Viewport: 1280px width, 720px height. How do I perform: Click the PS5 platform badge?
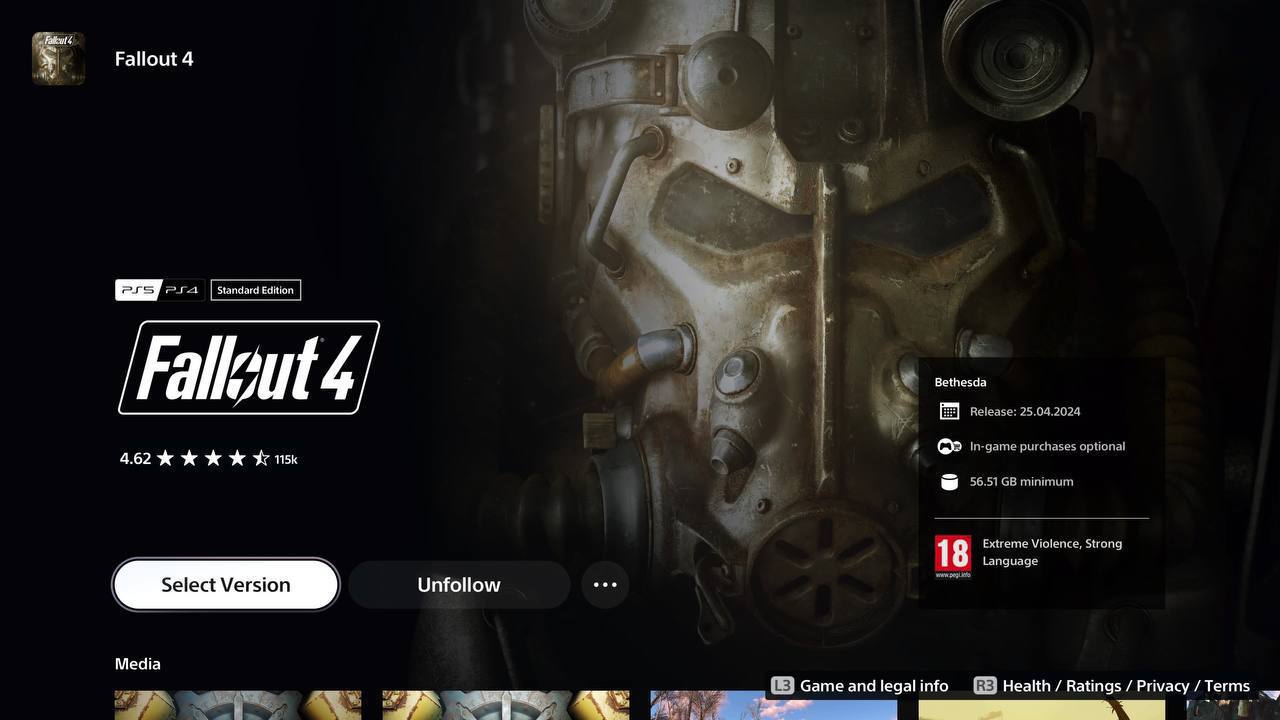pyautogui.click(x=138, y=290)
